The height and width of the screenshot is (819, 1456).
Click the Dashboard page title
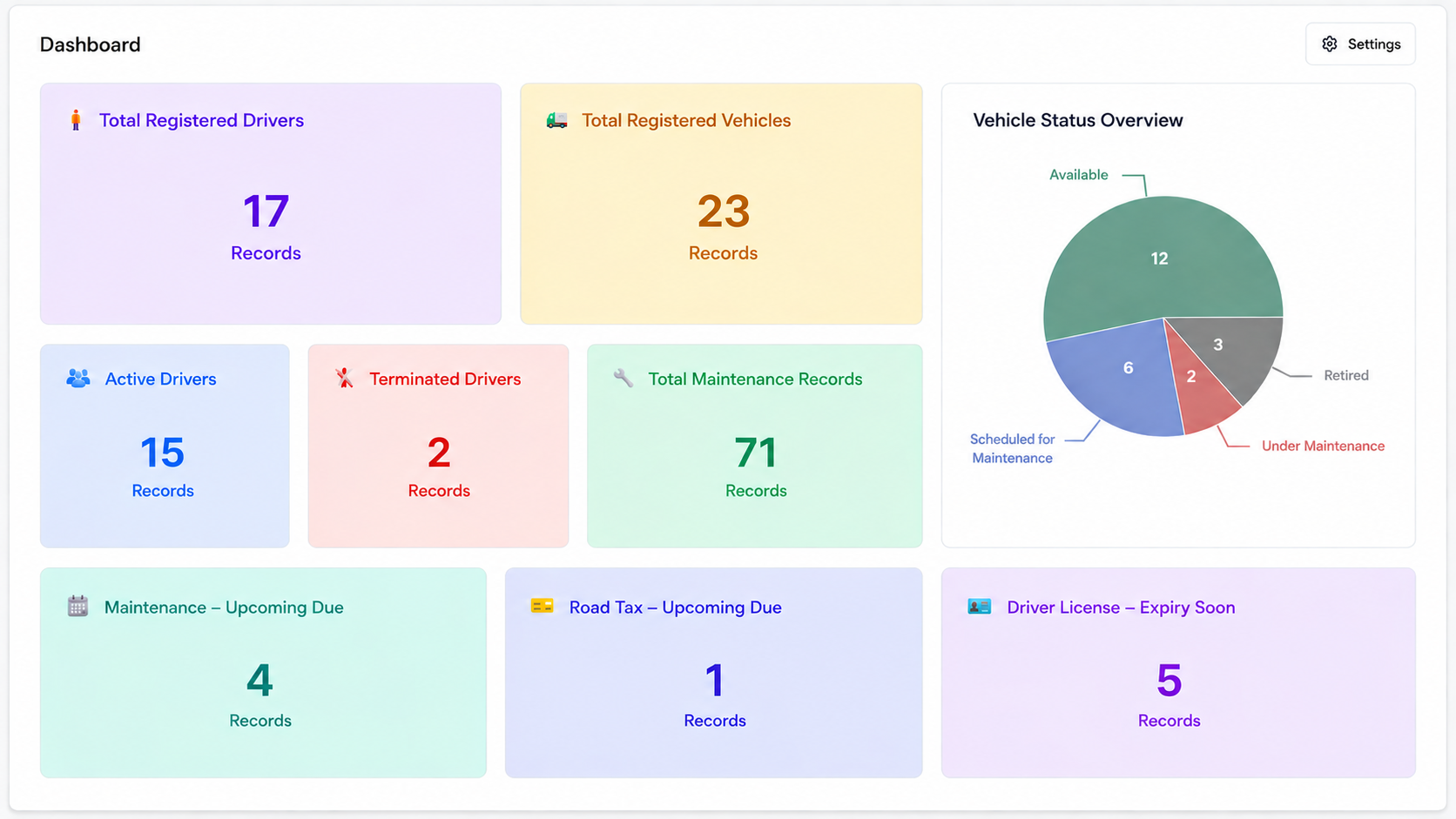pos(91,44)
